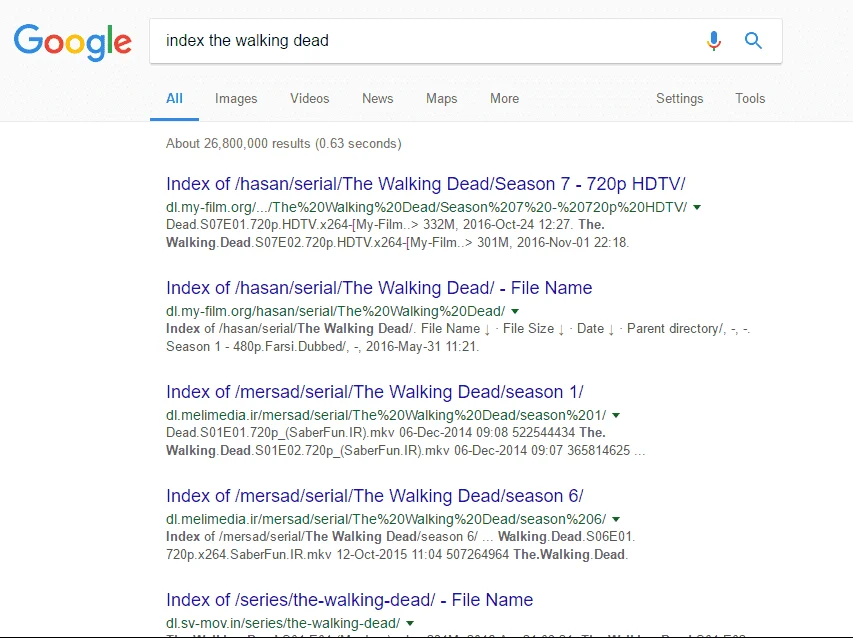Open search Settings menu
This screenshot has height=638, width=853.
[679, 98]
